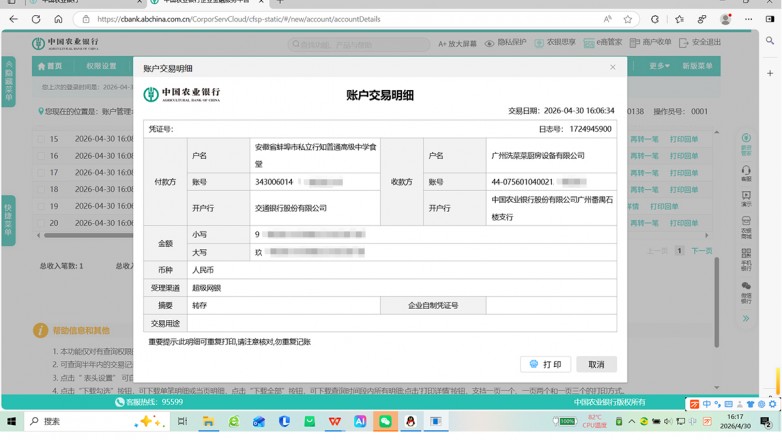This screenshot has height=440, width=782.
Task: Select page number 1 in pagination
Action: coord(679,250)
